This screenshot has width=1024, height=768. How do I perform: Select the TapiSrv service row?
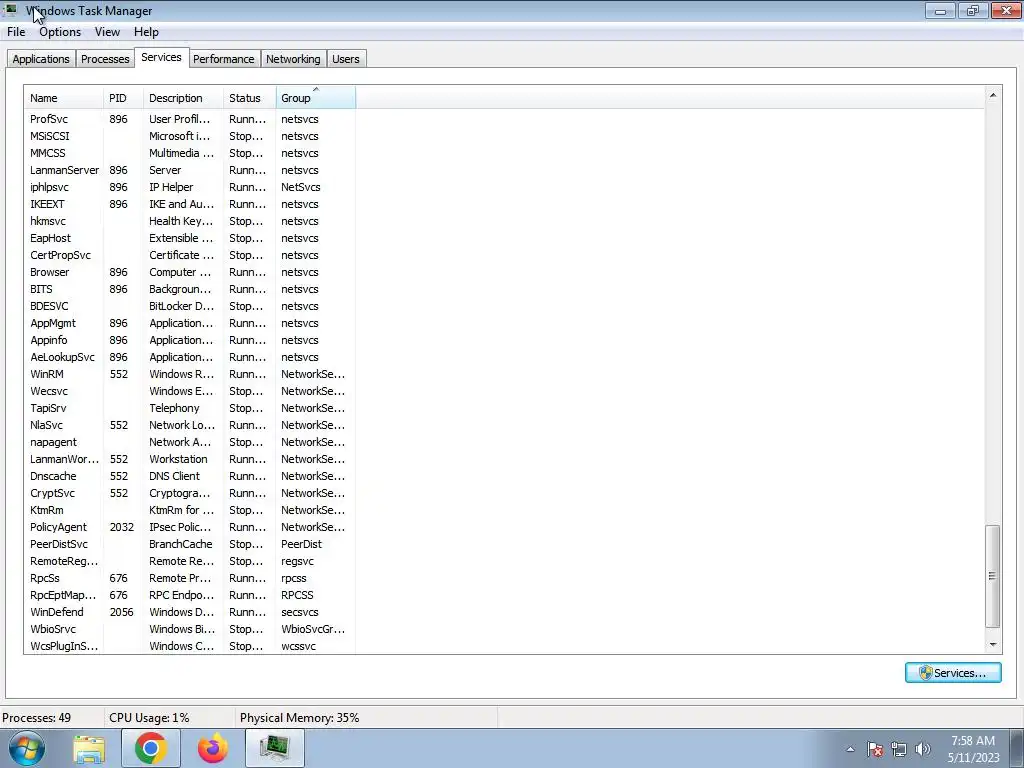click(190, 408)
